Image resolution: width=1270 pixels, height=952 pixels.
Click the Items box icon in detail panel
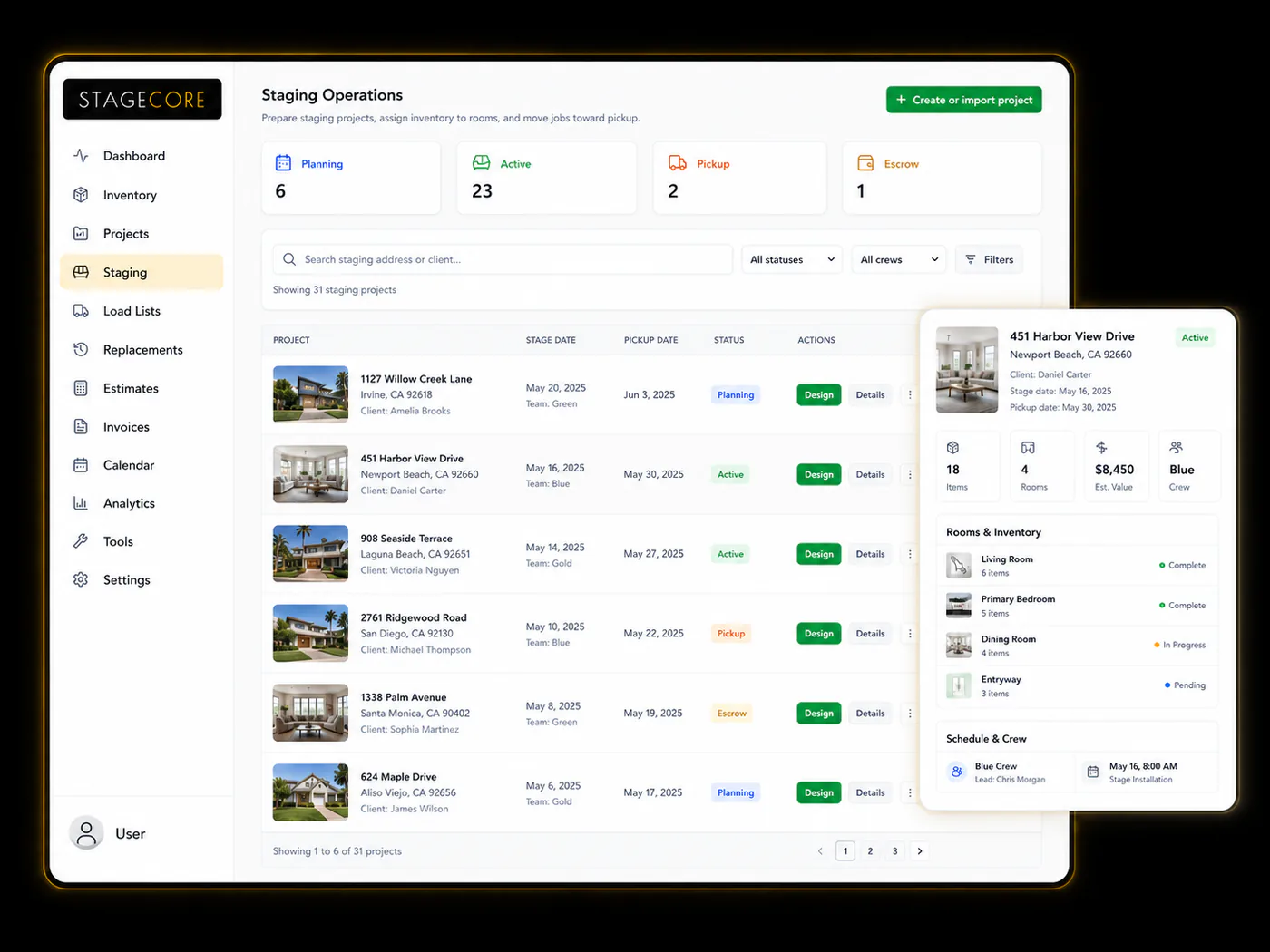pos(953,448)
